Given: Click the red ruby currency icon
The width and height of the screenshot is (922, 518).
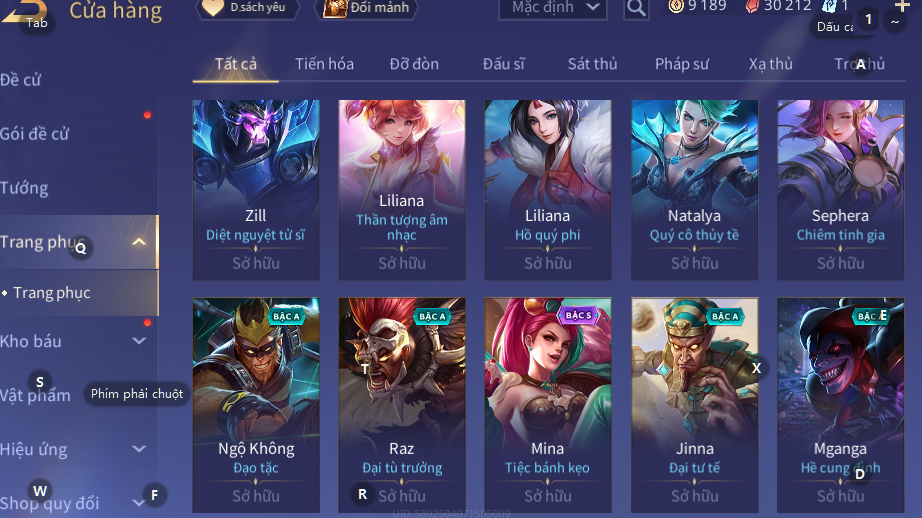Looking at the screenshot, I should pos(752,6).
